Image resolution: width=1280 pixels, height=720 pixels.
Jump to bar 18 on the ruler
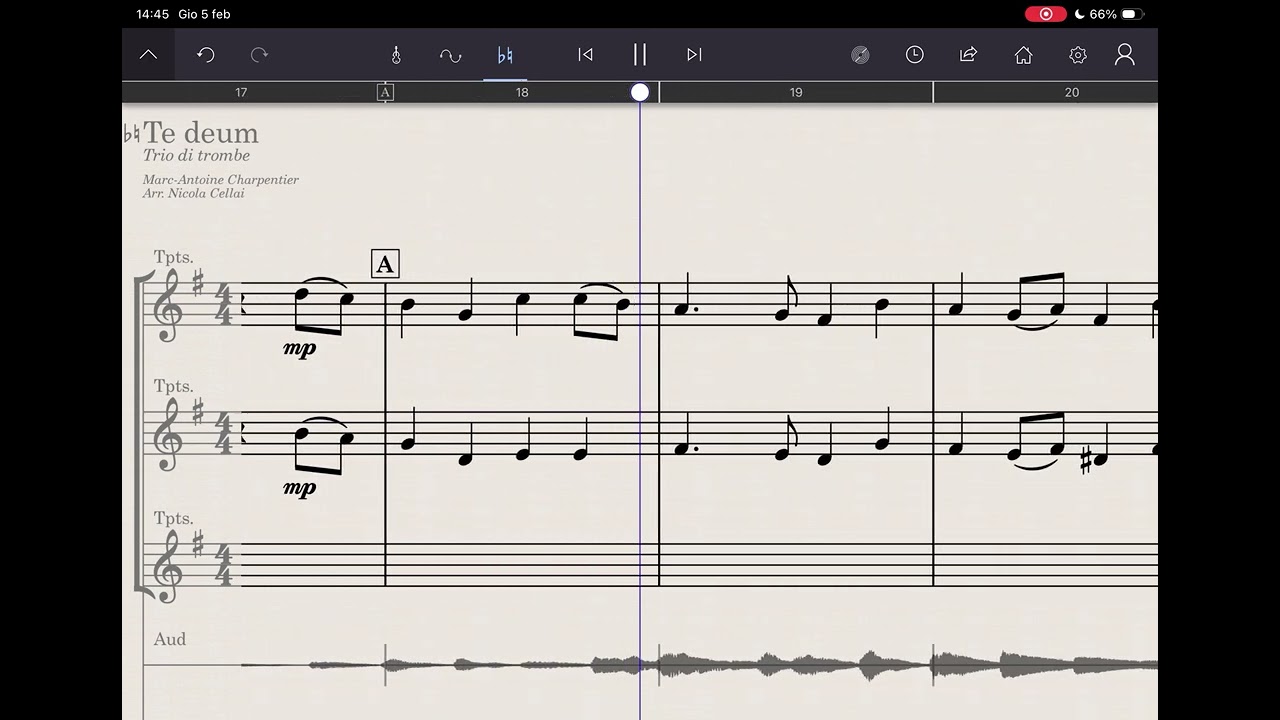(x=522, y=92)
